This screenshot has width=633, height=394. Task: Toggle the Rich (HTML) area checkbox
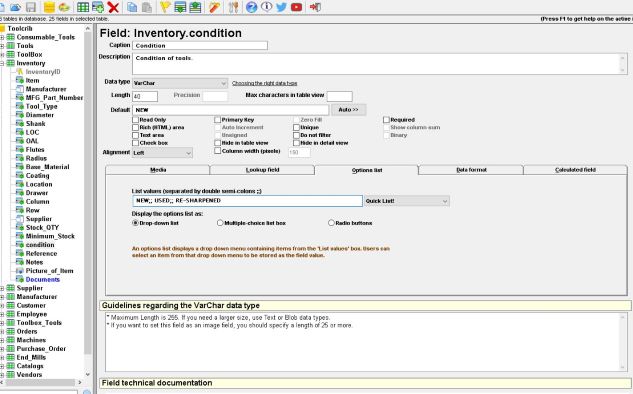135,128
